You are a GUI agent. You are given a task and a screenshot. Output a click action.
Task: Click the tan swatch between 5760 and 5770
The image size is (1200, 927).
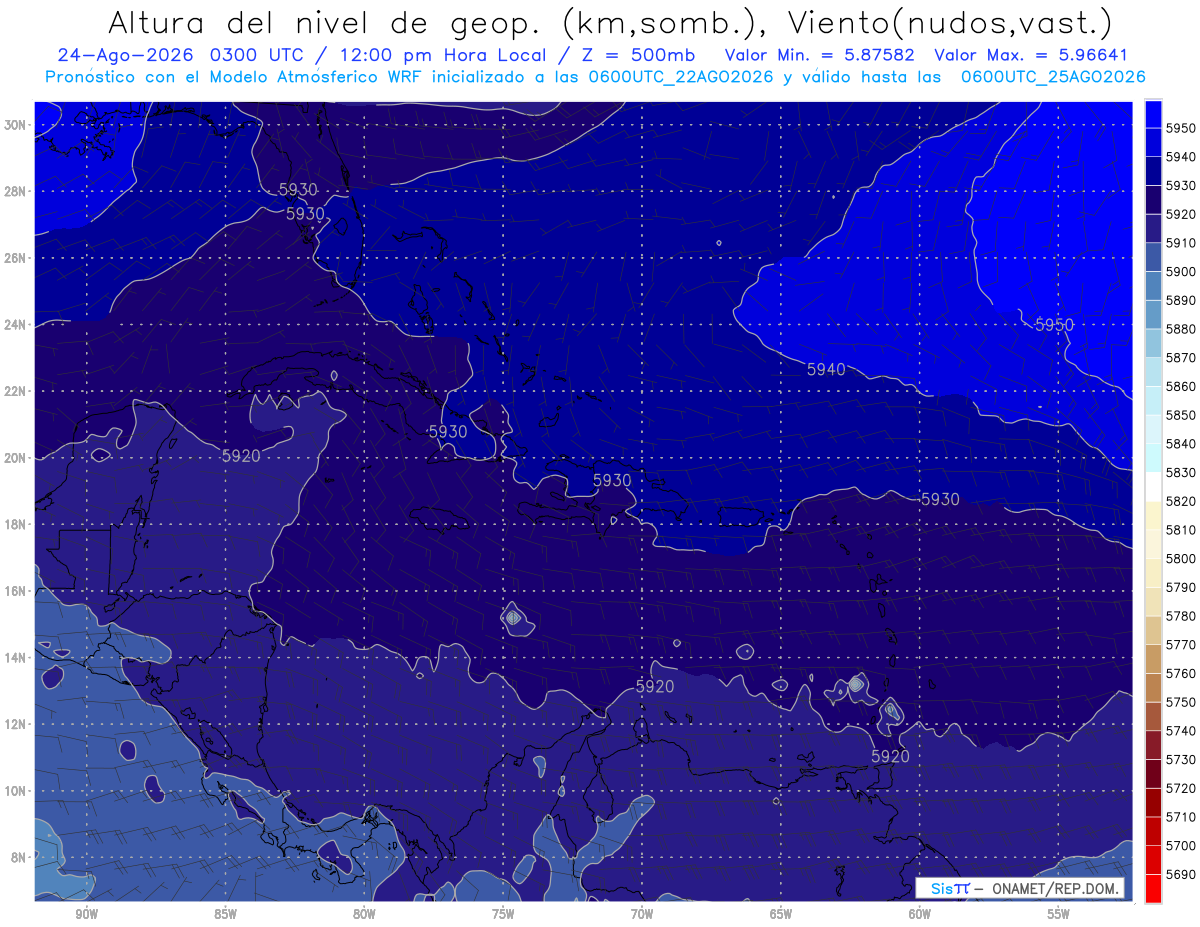click(1153, 658)
